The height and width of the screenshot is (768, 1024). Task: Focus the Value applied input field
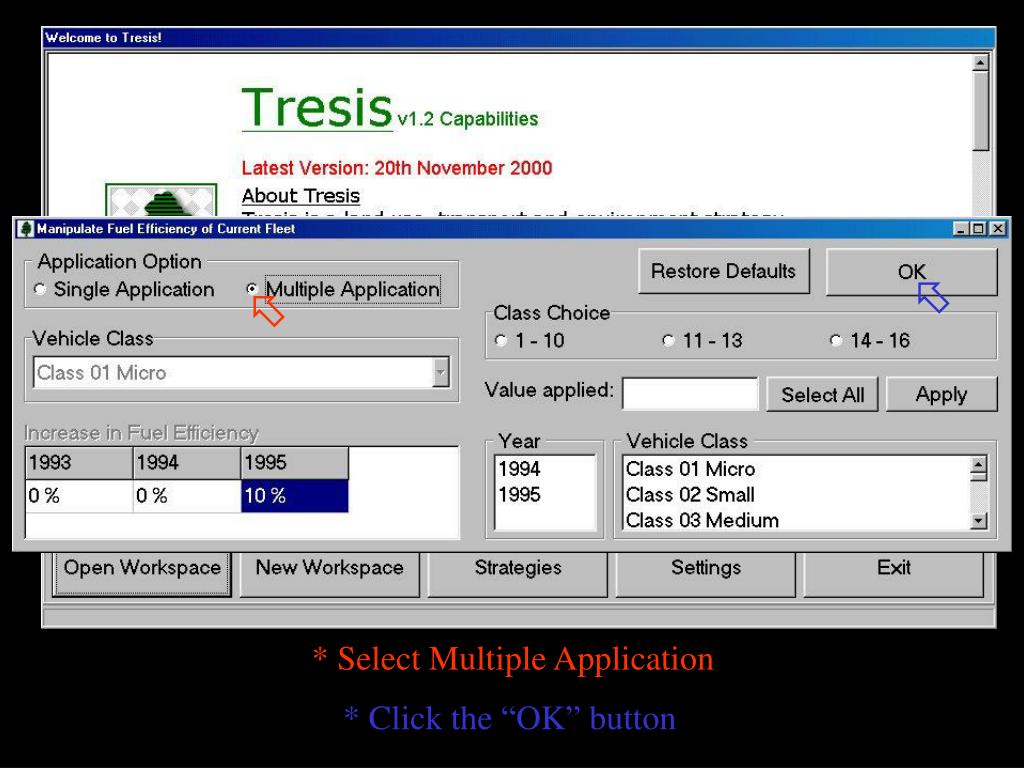tap(690, 393)
